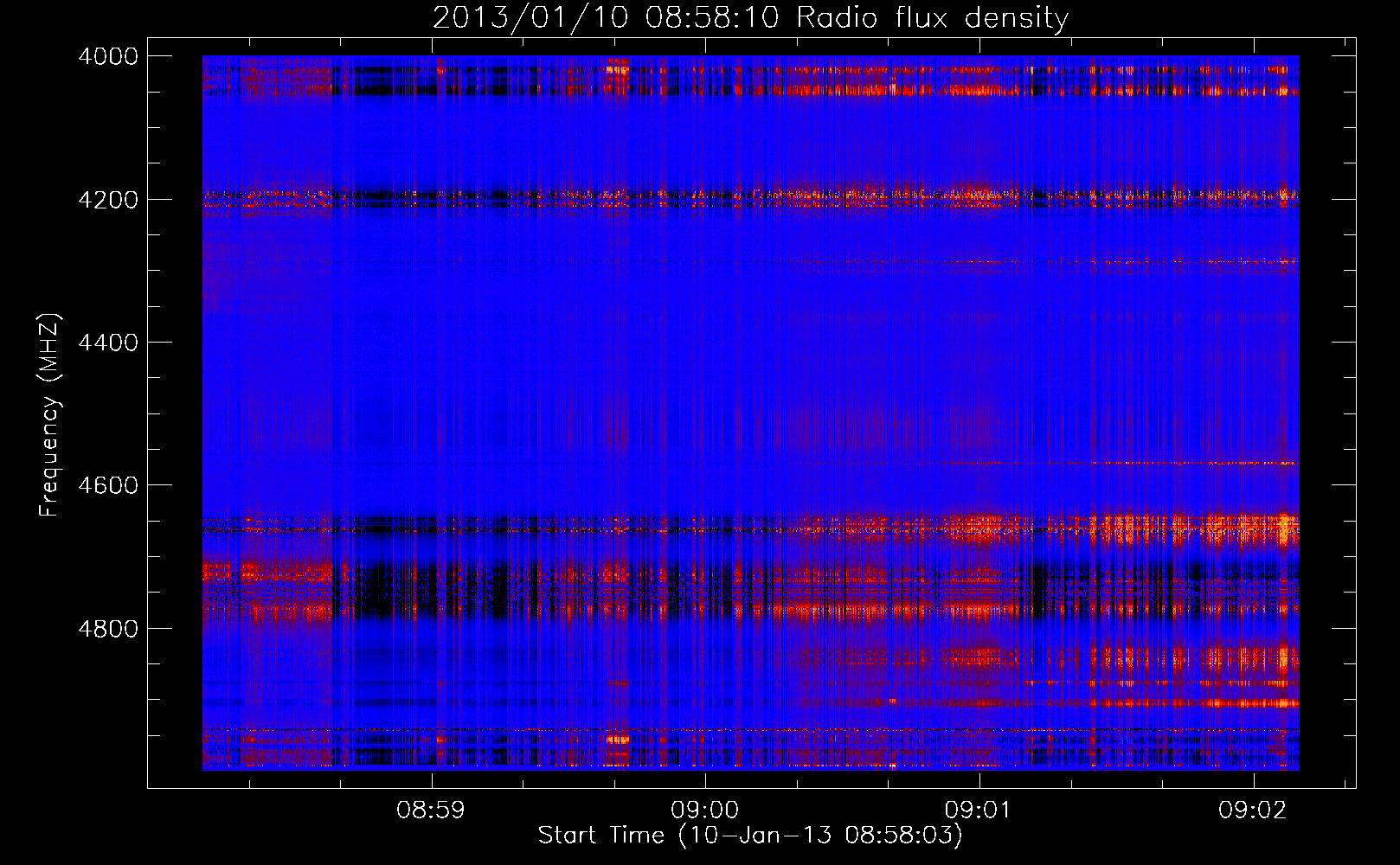Click the 4000 frequency axis label
1400x865 pixels.
tap(108, 56)
